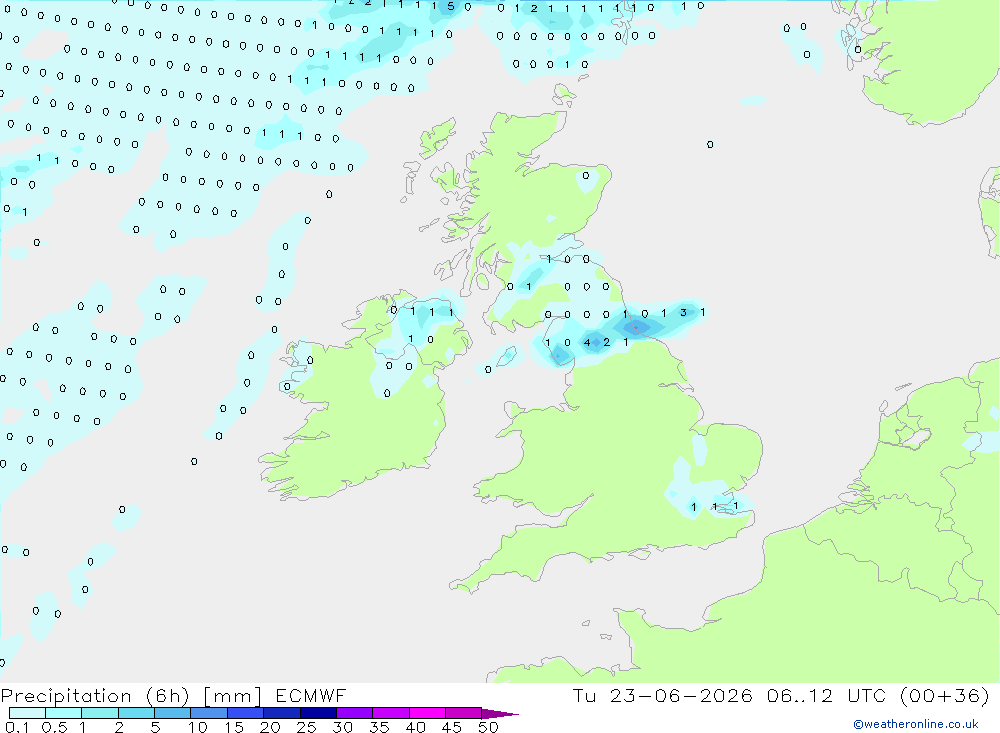Click the map value '4' over northern England

587,343
